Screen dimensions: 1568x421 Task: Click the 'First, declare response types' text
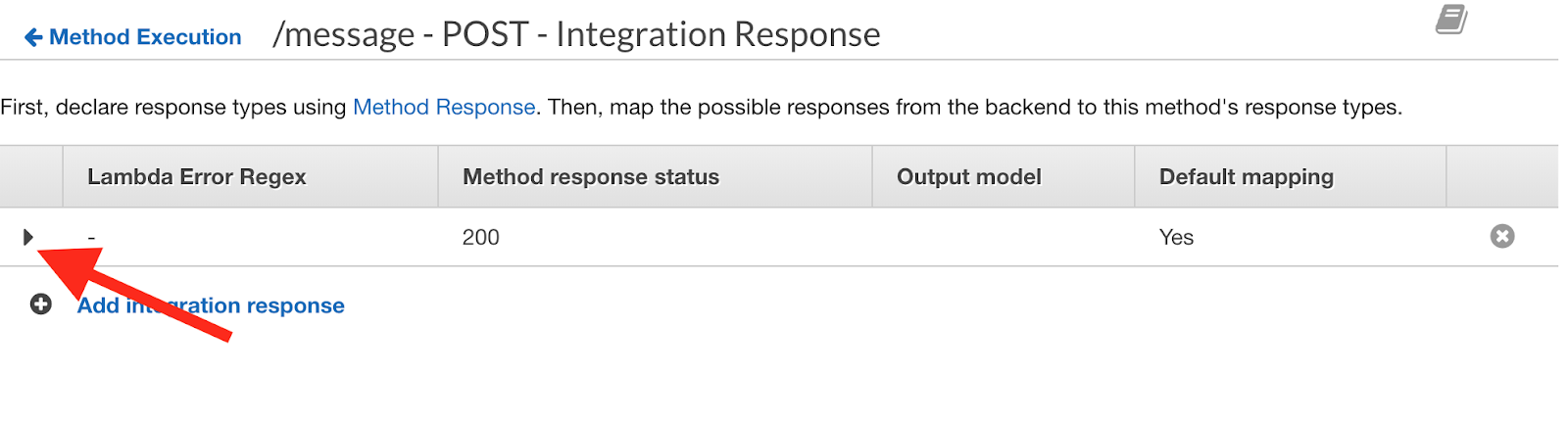tap(701, 107)
